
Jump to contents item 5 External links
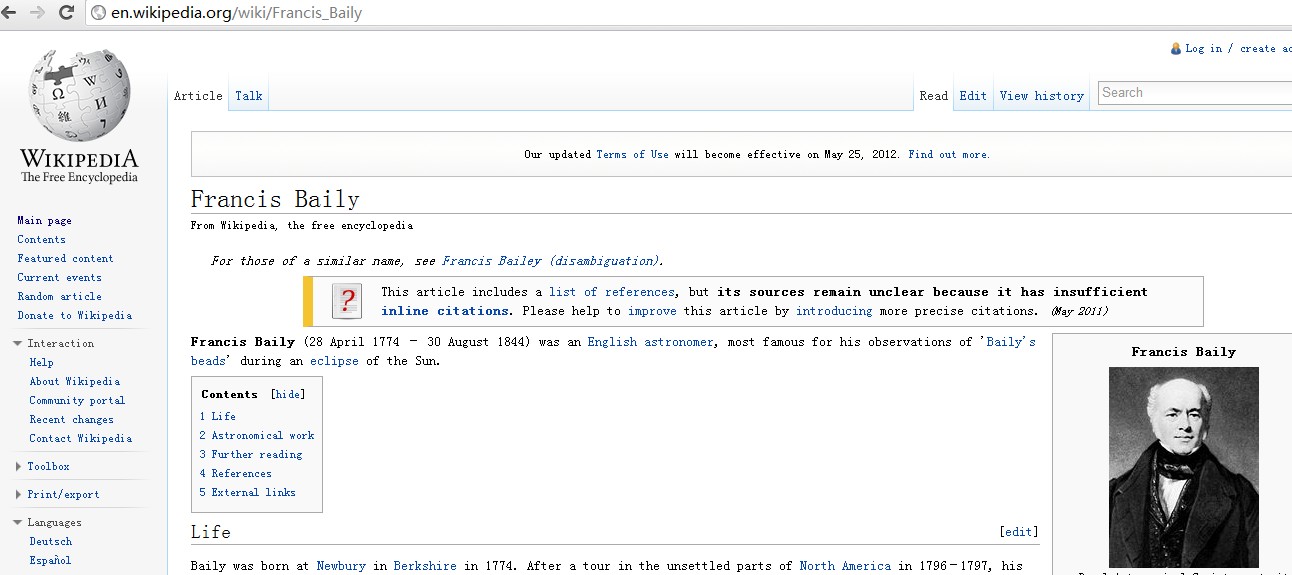pos(247,492)
